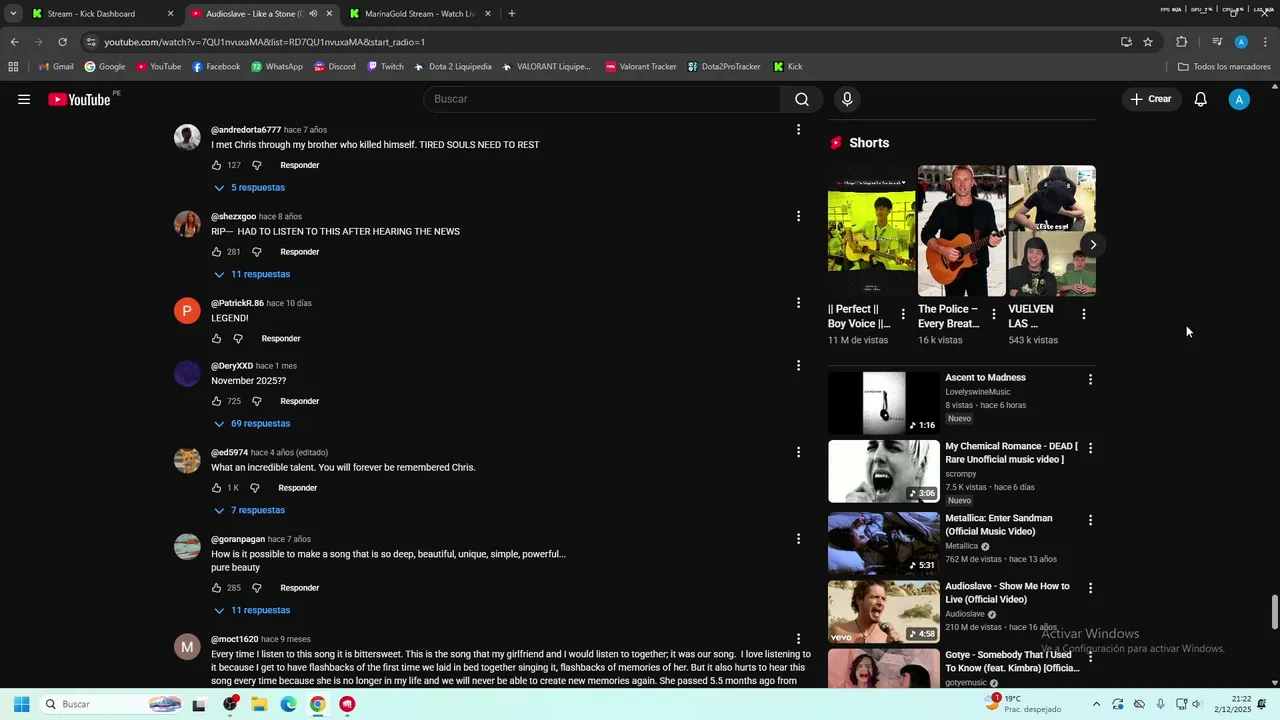
Task: Click the Crear button
Action: [1151, 99]
